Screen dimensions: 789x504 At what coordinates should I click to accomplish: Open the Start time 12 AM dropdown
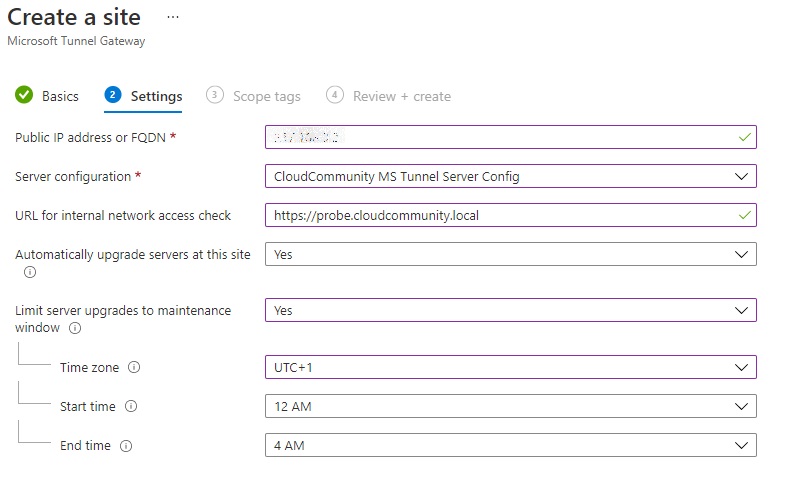click(x=510, y=406)
